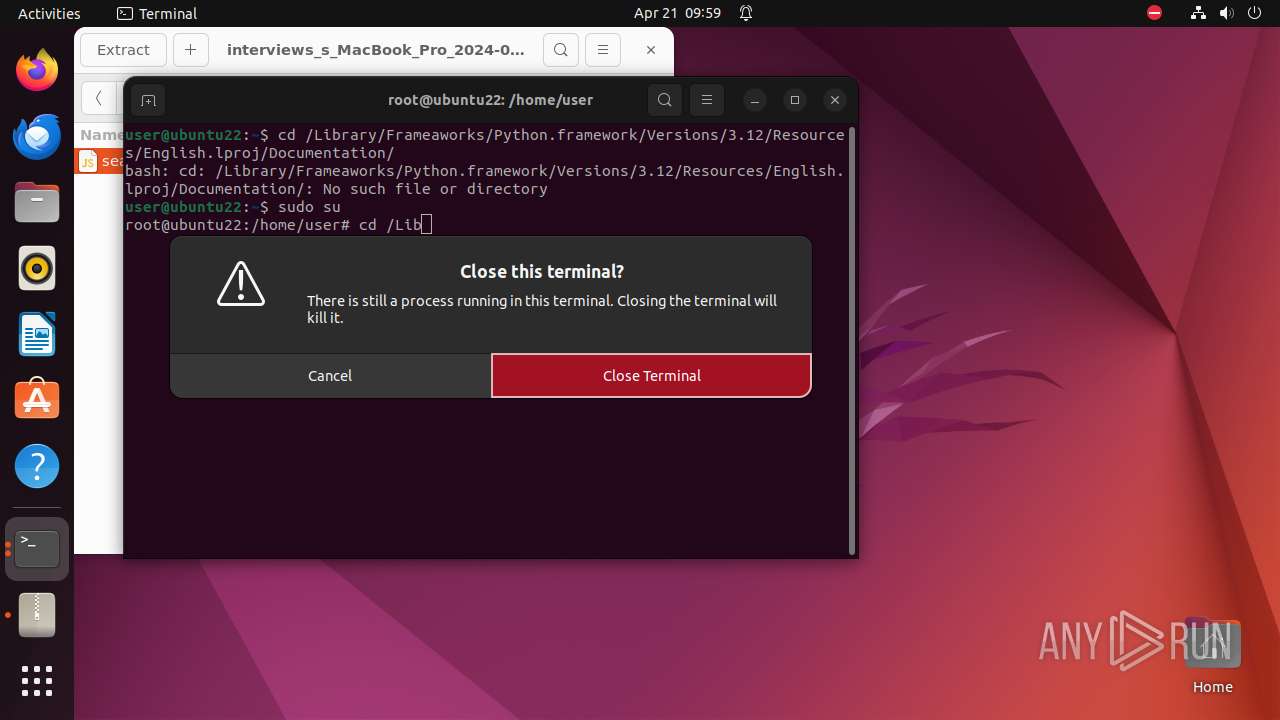Open the Home folder desktop icon

pos(1212,656)
